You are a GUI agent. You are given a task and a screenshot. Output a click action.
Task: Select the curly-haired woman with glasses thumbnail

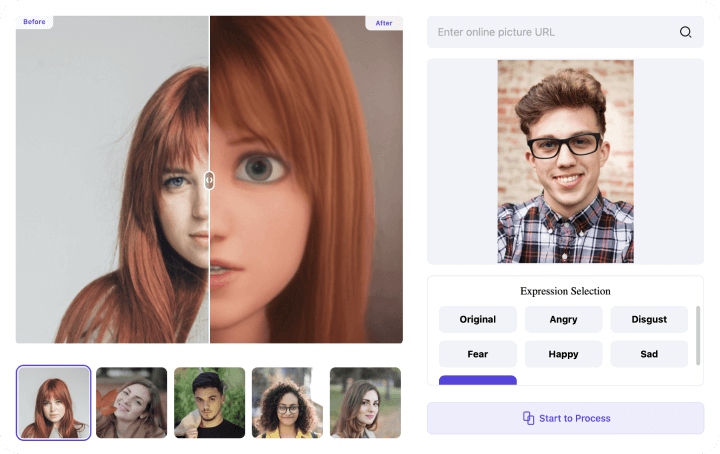[287, 402]
